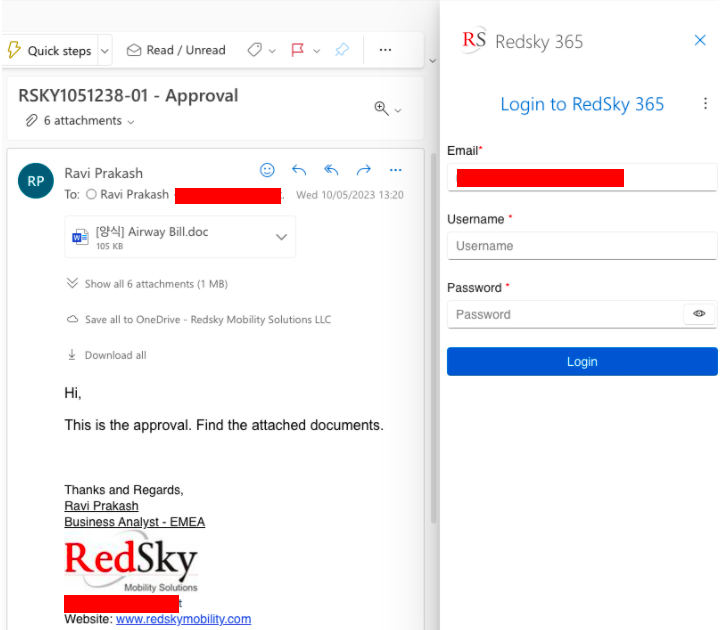Click the recipient Ravi Prakash presence circle
This screenshot has width=728, height=630.
point(91,194)
